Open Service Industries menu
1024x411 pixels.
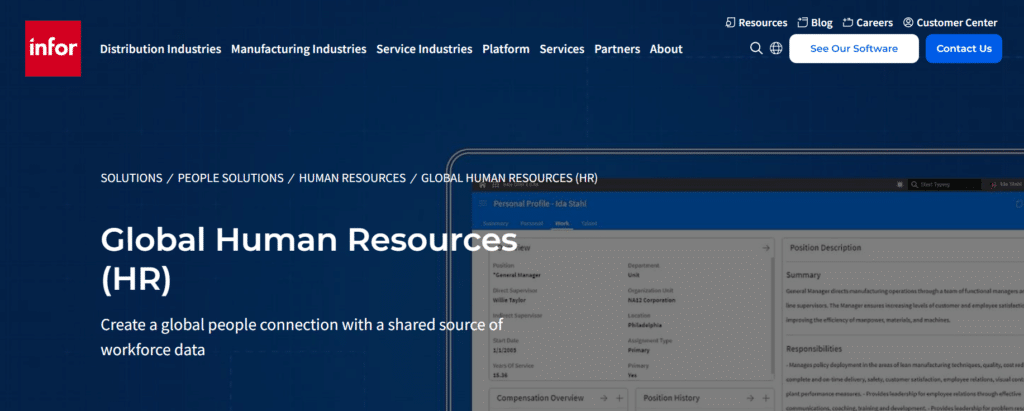click(x=424, y=49)
